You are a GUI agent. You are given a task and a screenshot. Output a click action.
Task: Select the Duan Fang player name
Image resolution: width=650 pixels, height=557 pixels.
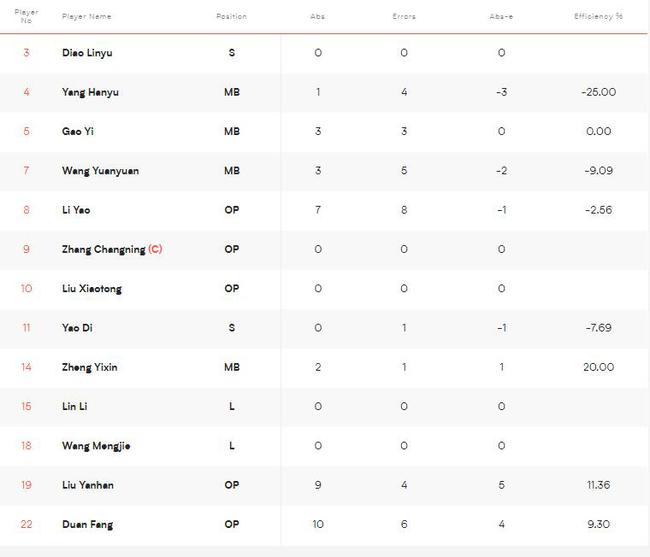tap(87, 524)
